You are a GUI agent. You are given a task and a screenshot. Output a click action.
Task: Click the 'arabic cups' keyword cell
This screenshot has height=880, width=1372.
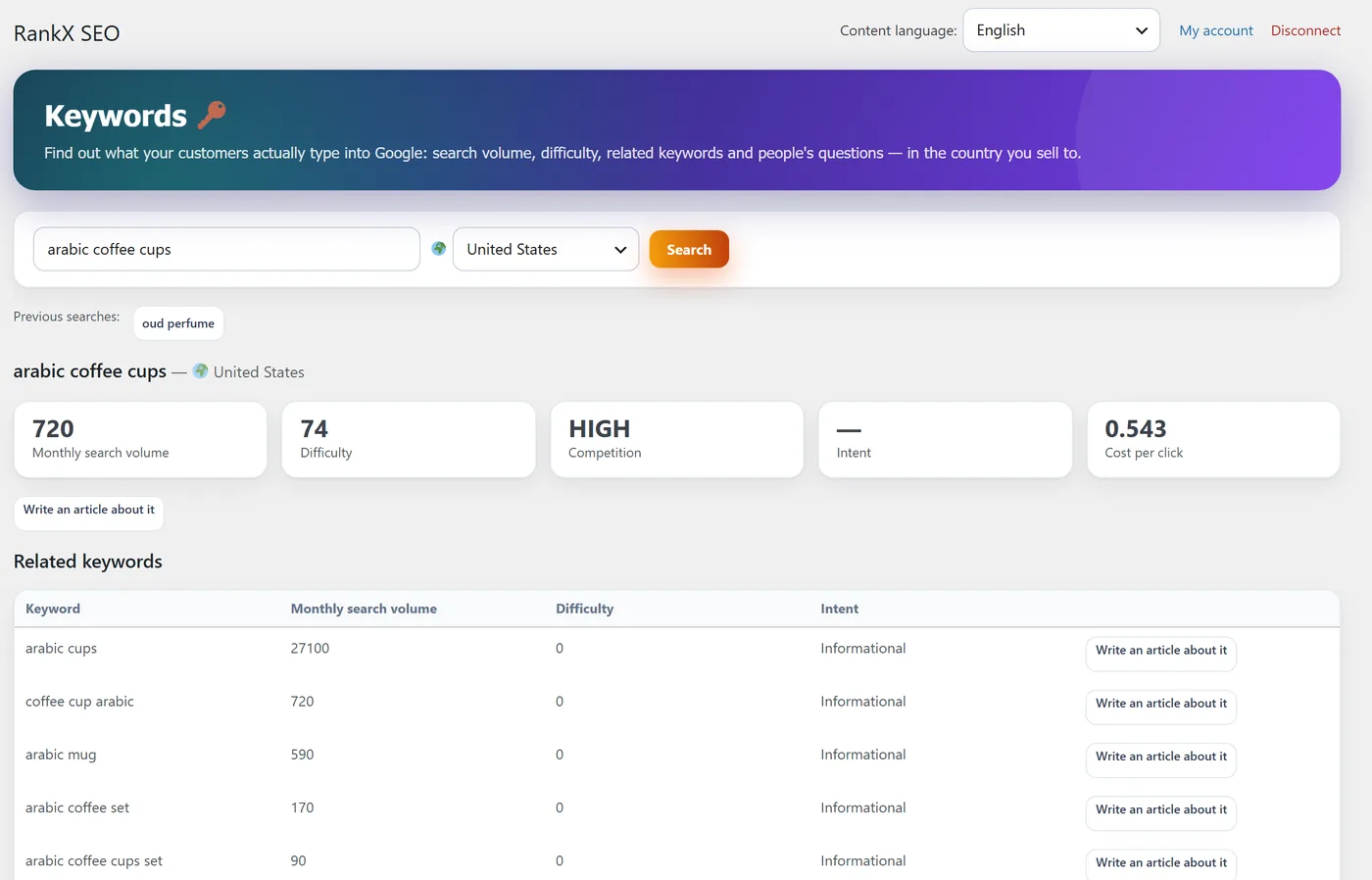pyautogui.click(x=61, y=649)
